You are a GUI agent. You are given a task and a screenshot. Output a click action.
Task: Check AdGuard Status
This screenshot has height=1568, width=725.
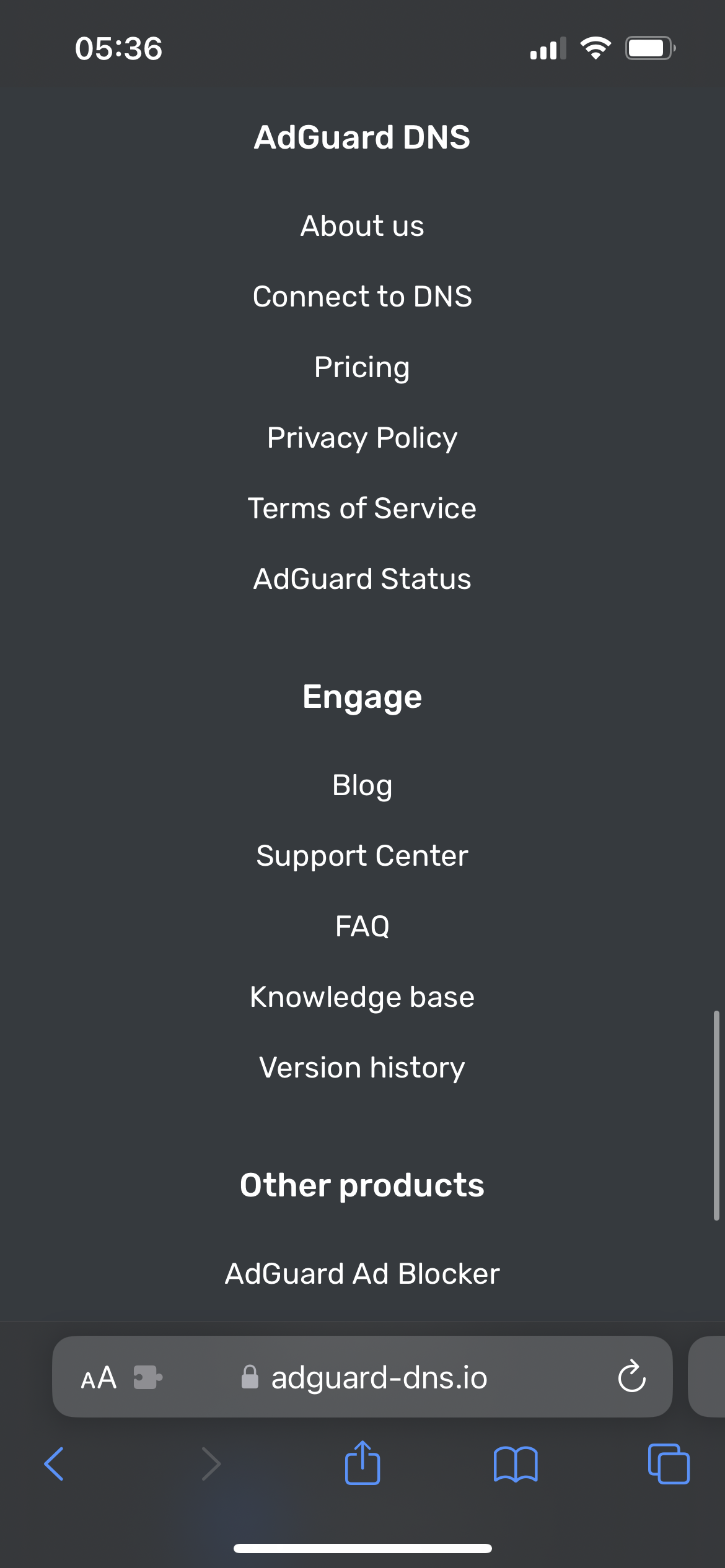pyautogui.click(x=362, y=578)
